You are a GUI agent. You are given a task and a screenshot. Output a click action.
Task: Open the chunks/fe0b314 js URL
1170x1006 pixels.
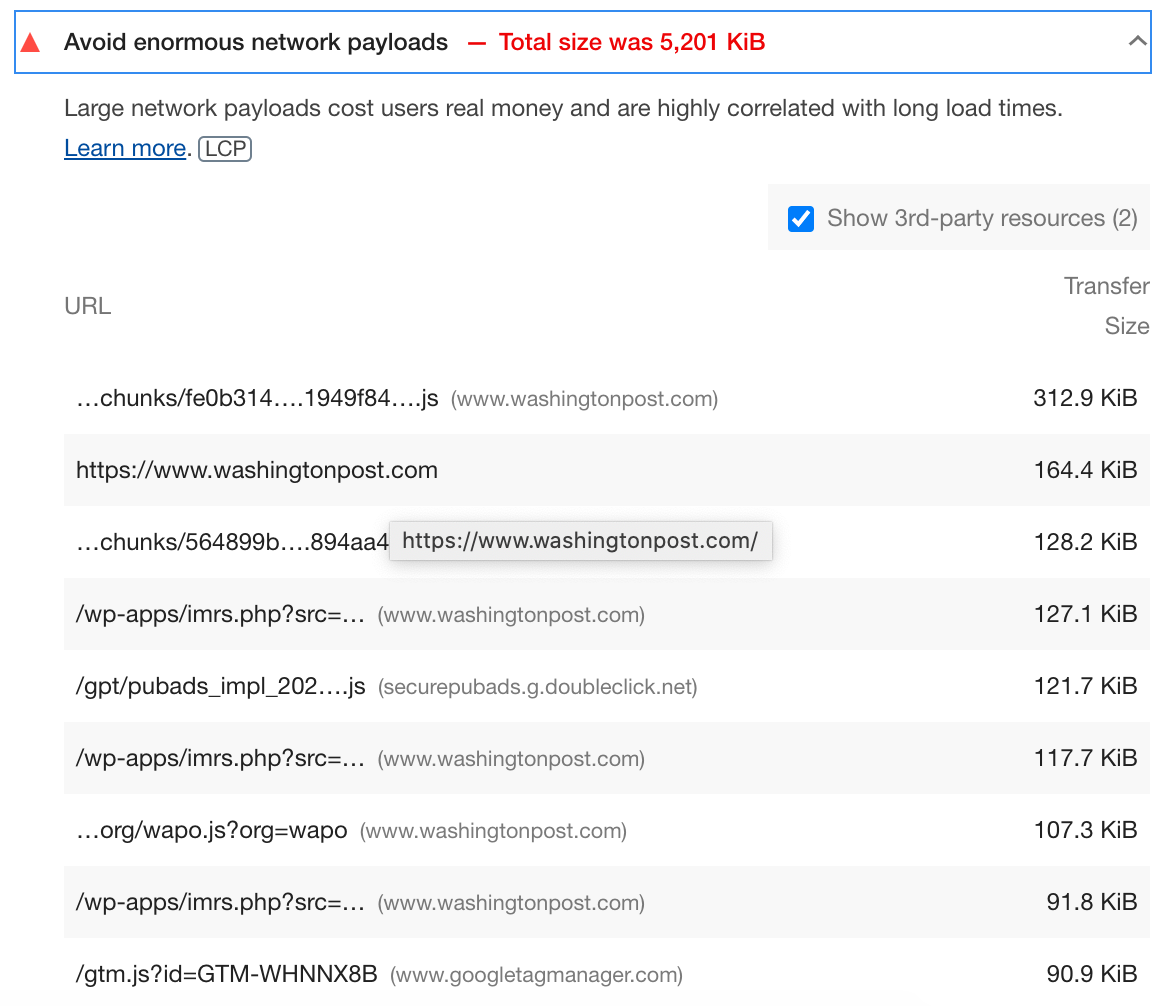pyautogui.click(x=257, y=399)
